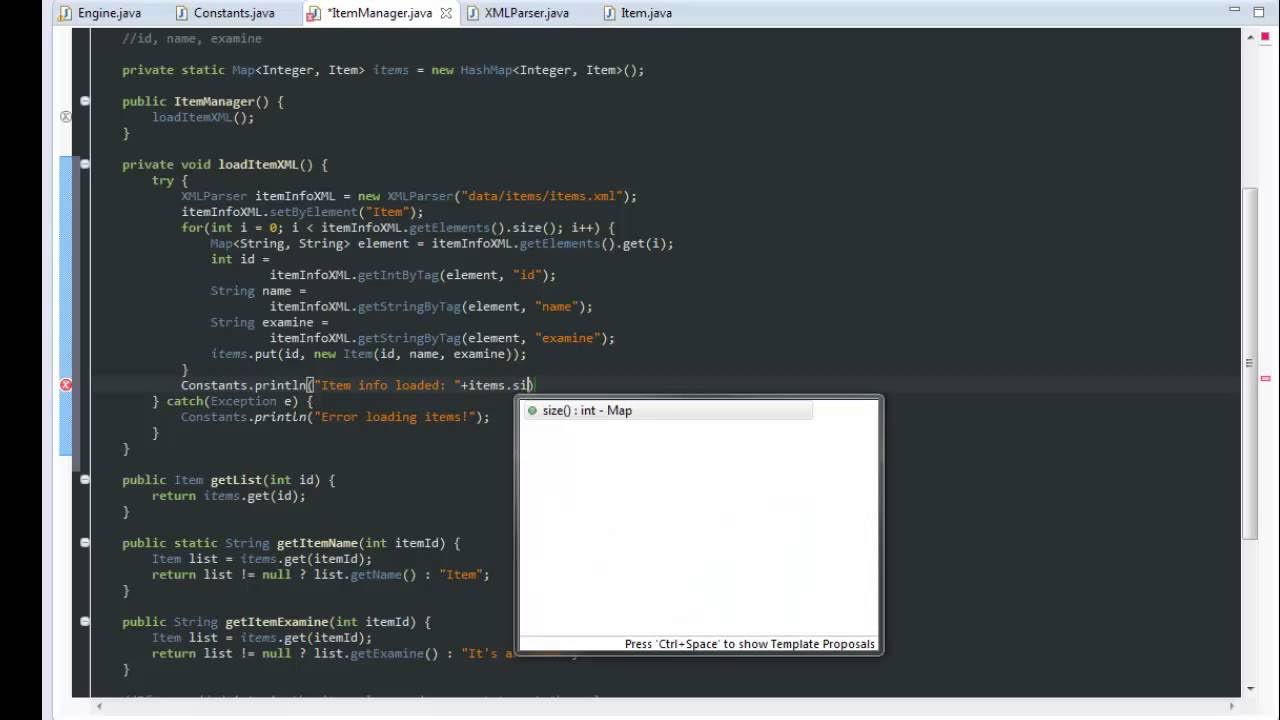Collapse the getItemExamine method fold
This screenshot has height=720, width=1280.
click(x=85, y=622)
